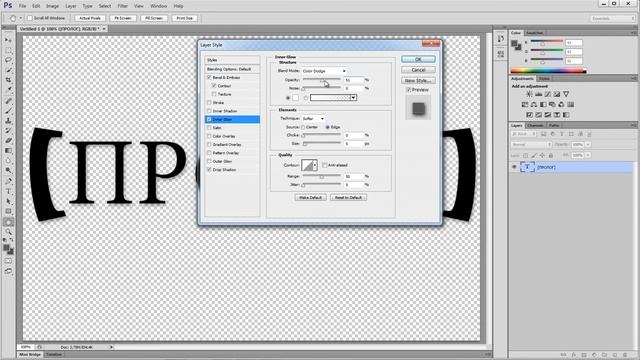640x360 pixels.
Task: Select the Crop tool
Action: click(8, 80)
